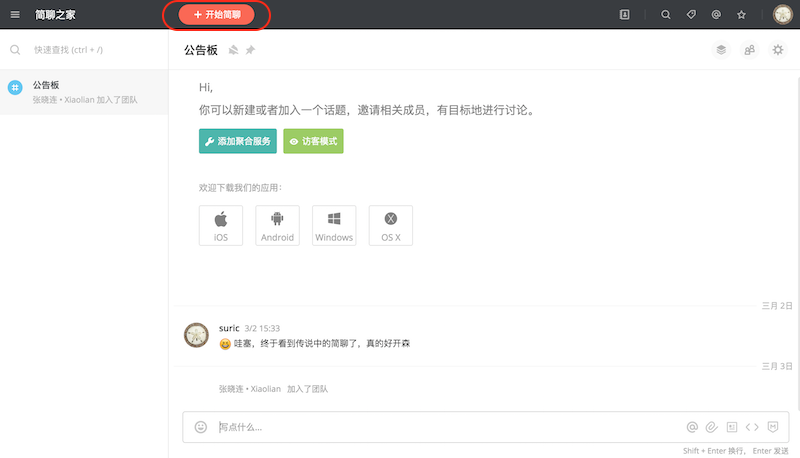View topic members icon
The height and width of the screenshot is (458, 800).
[749, 50]
